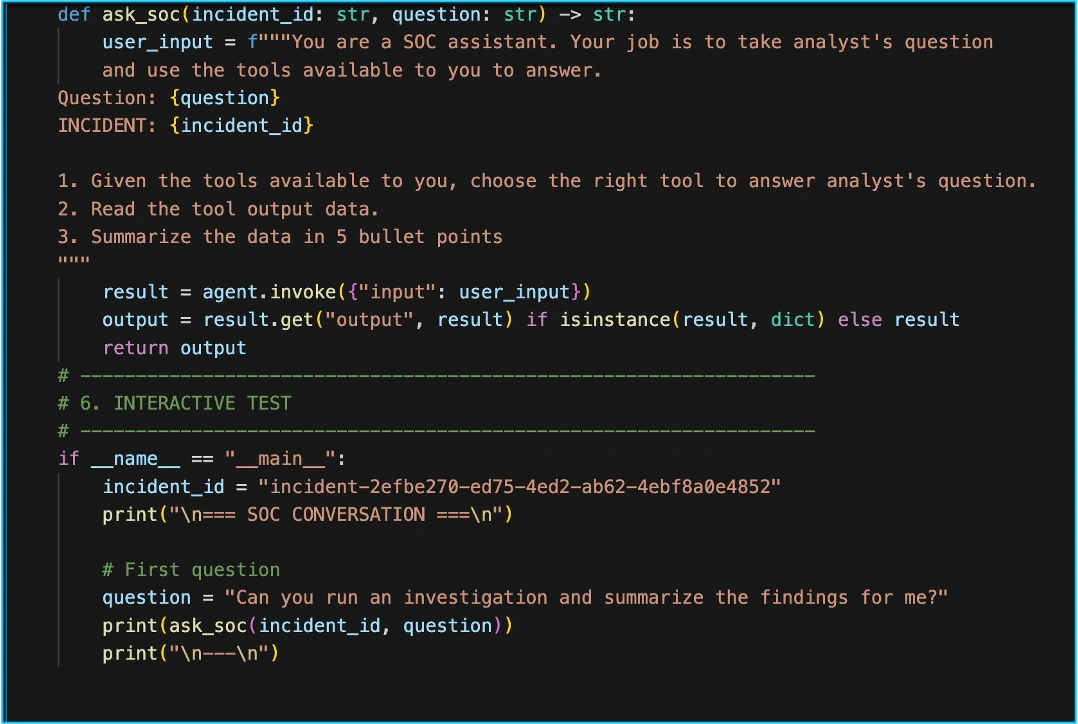Click the First question comment

[x=191, y=569]
